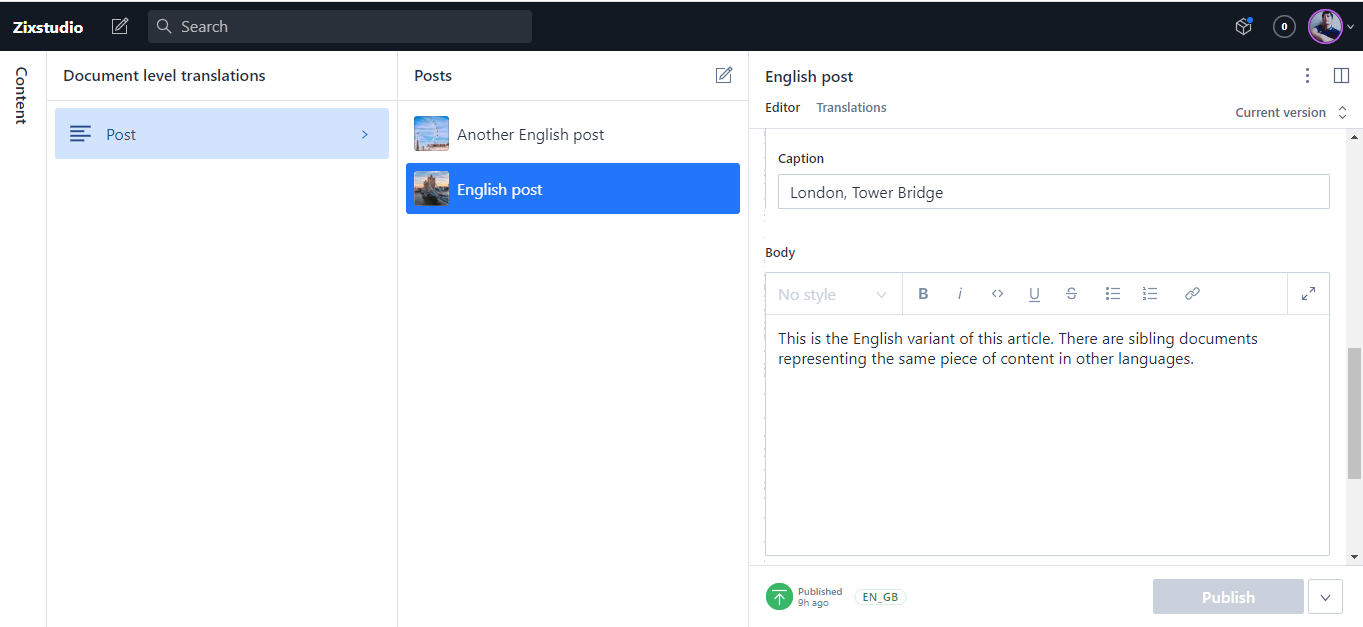Viewport: 1363px width, 627px height.
Task: Open the Current version dropdown
Action: click(x=1291, y=112)
